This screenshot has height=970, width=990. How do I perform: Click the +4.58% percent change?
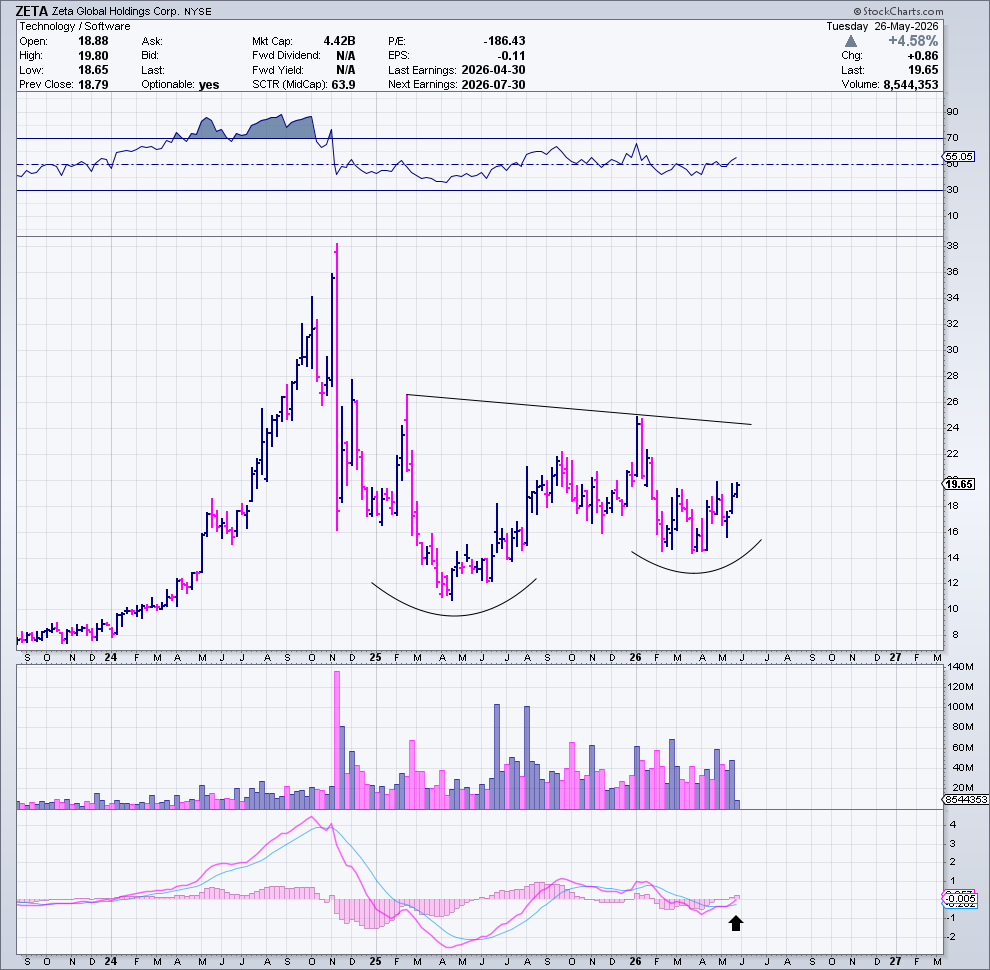913,41
